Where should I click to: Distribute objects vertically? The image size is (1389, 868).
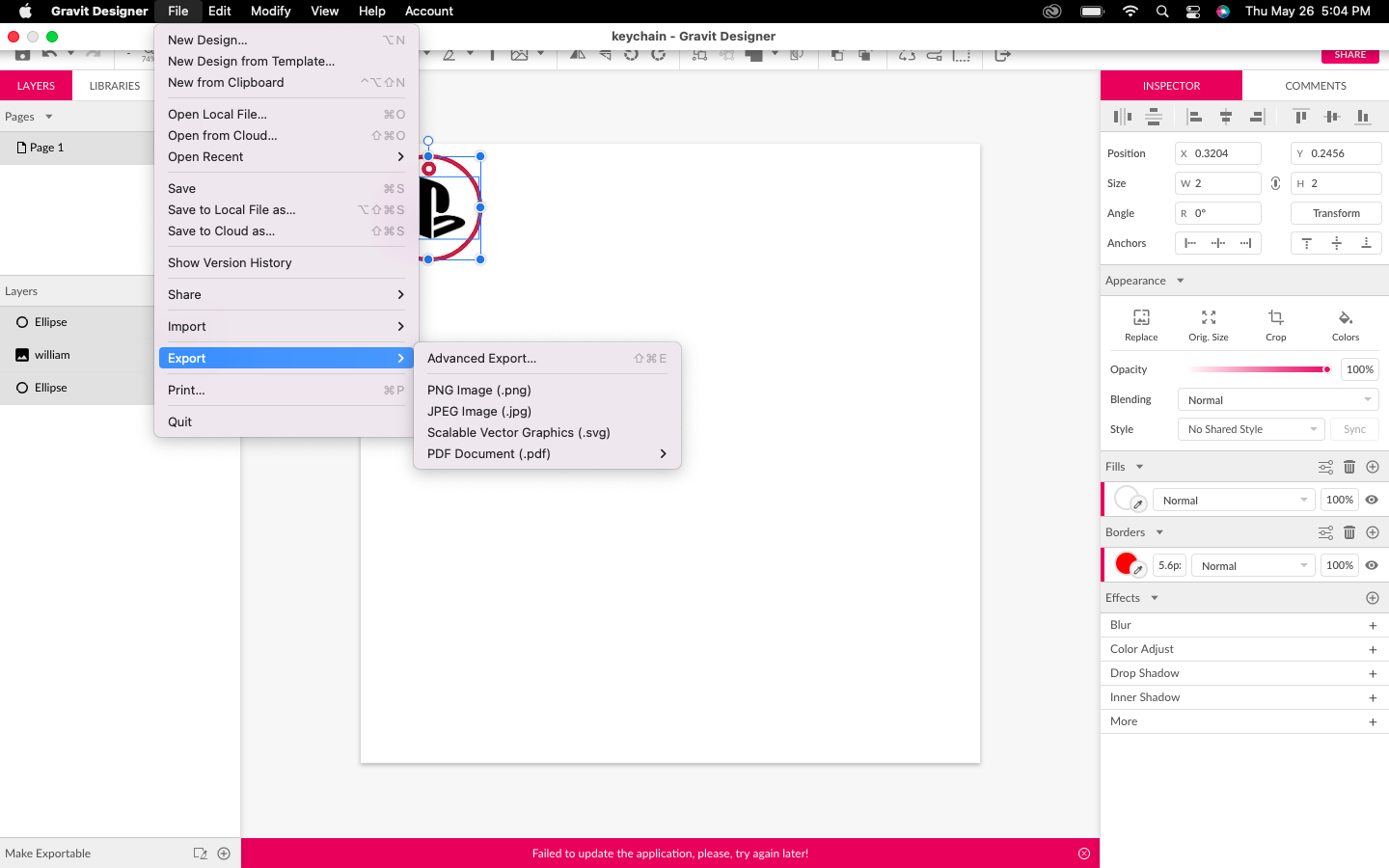pyautogui.click(x=1154, y=117)
